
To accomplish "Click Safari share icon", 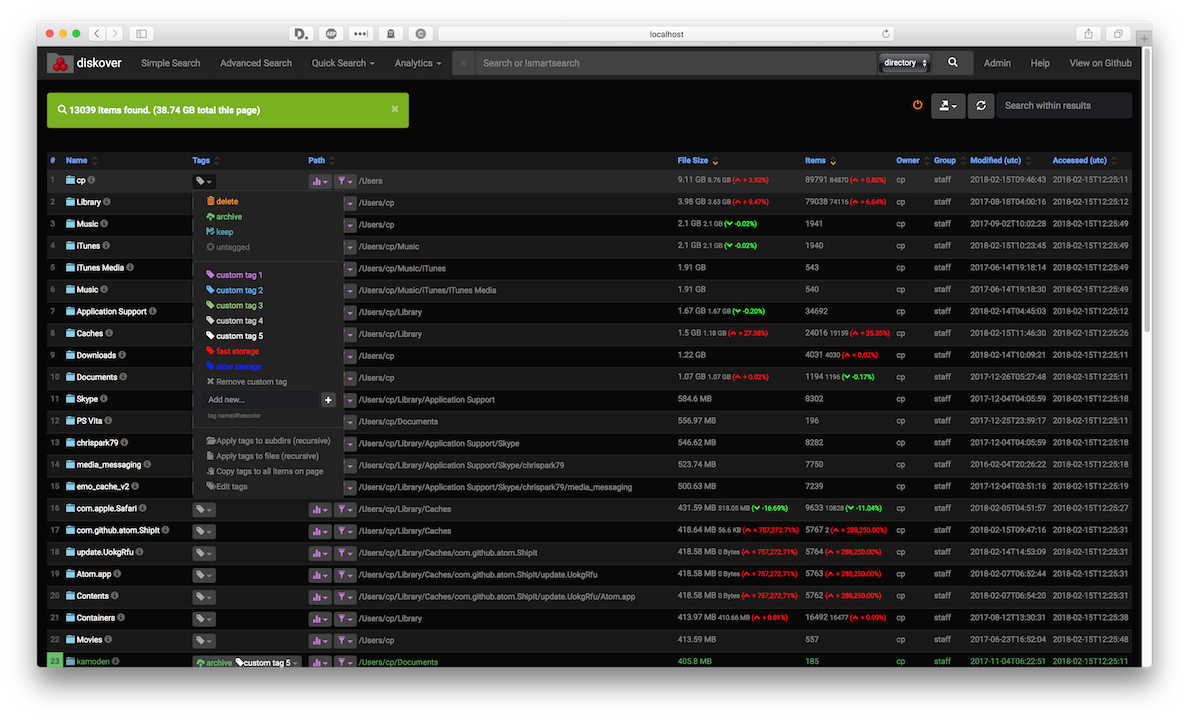I will pos(1088,33).
